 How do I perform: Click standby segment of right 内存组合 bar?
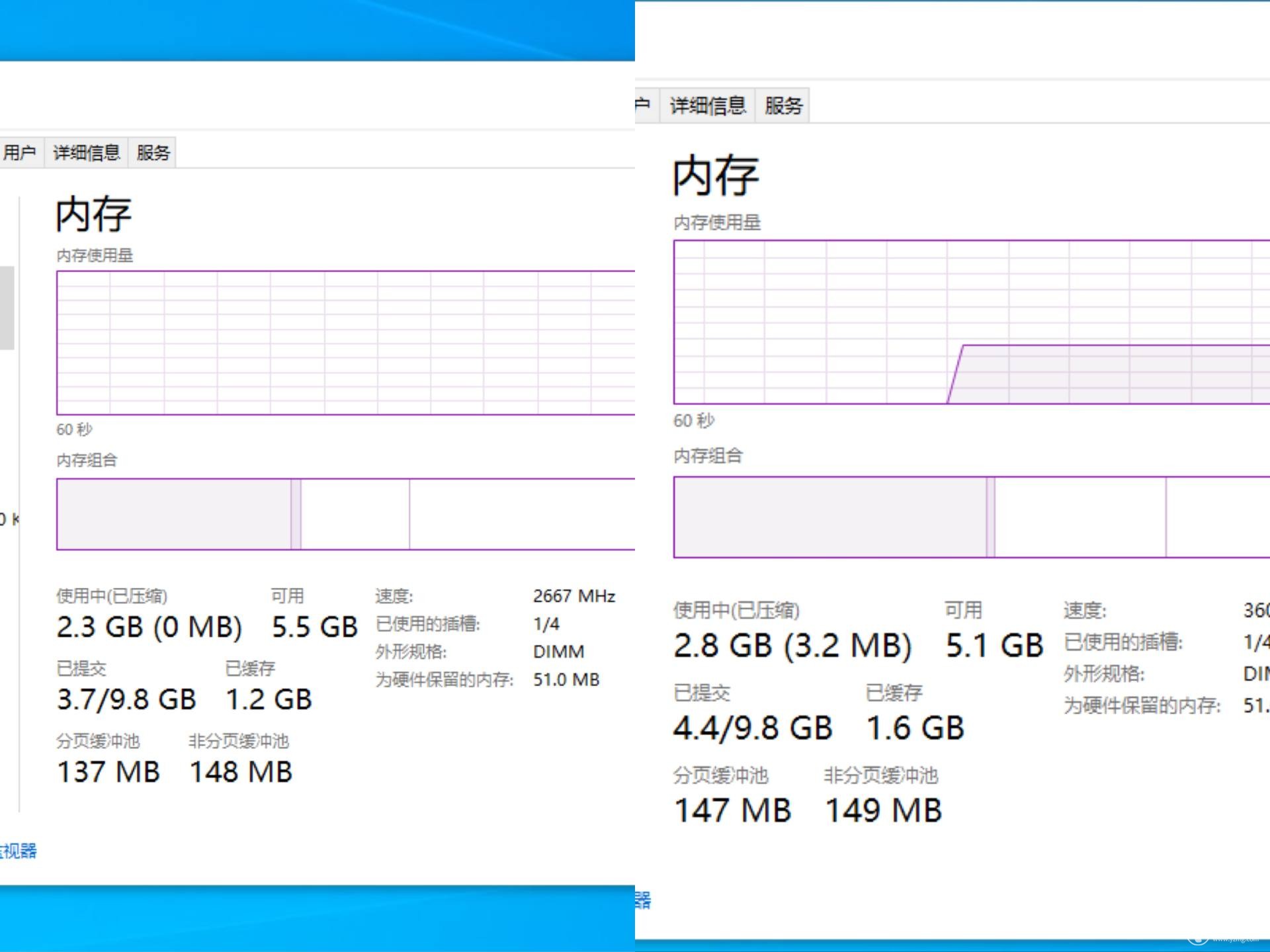1079,517
